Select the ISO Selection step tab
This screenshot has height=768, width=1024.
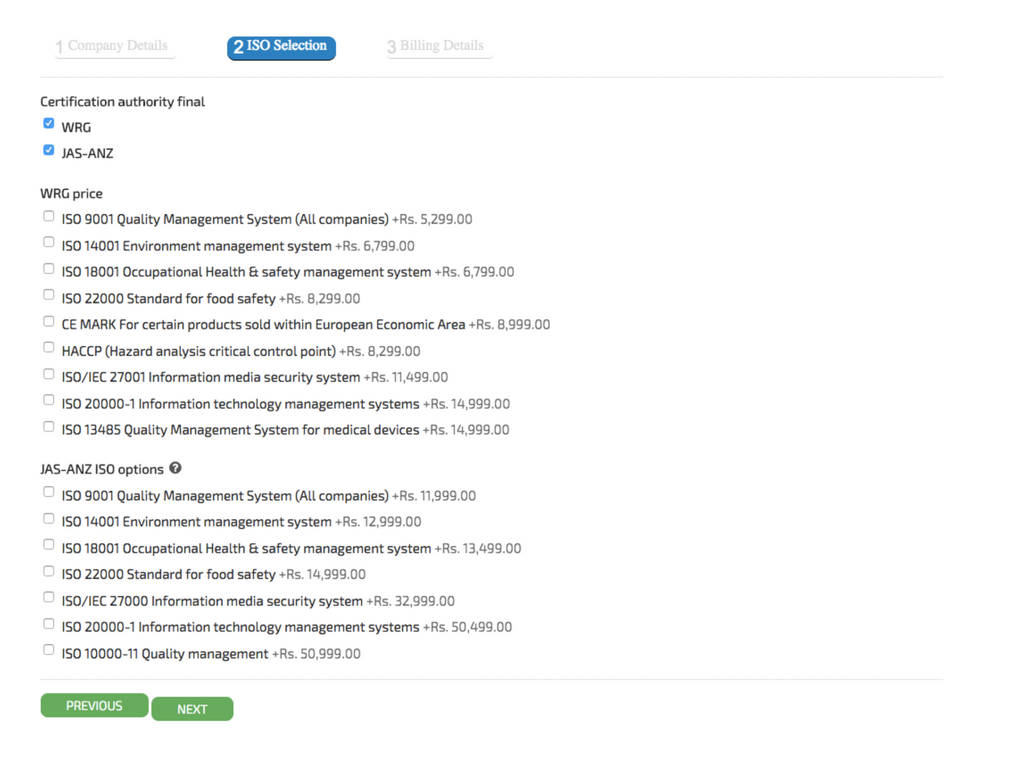coord(281,47)
